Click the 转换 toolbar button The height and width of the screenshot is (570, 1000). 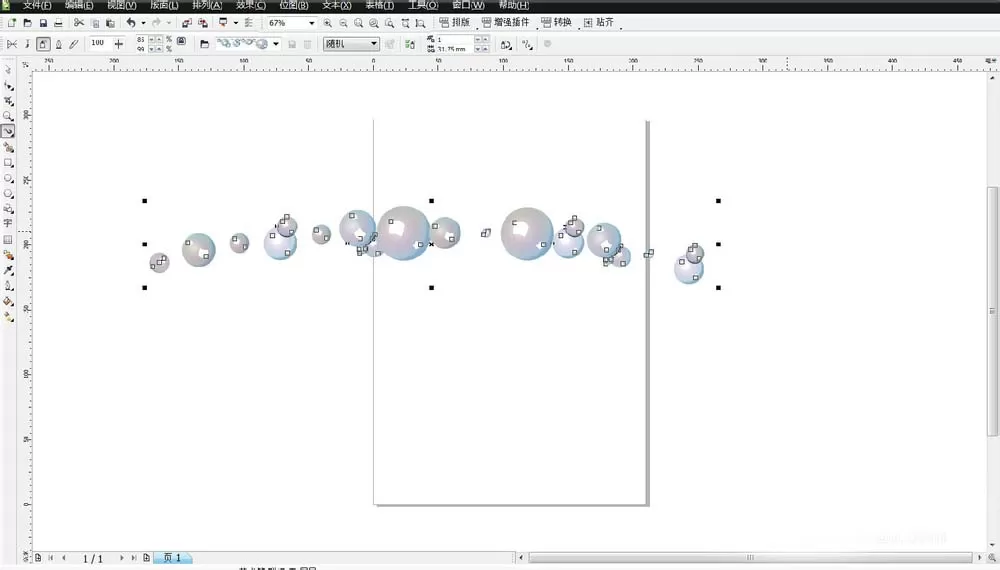[x=557, y=22]
